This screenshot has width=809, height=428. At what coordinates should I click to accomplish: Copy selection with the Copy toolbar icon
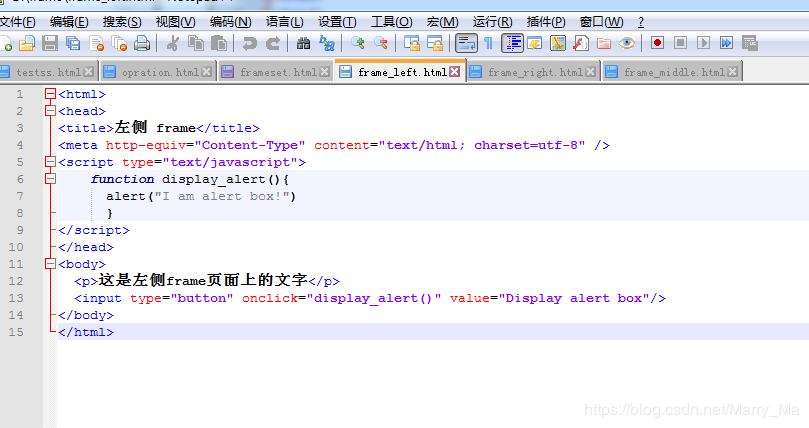point(196,43)
